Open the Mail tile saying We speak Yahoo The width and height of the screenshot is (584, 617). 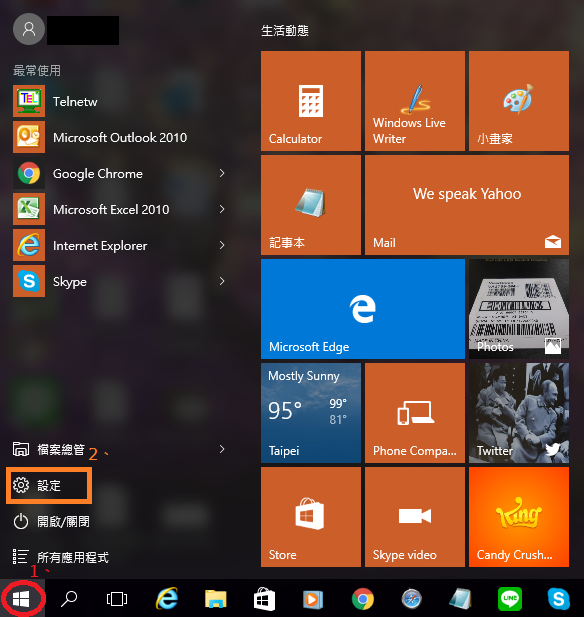[x=467, y=205]
